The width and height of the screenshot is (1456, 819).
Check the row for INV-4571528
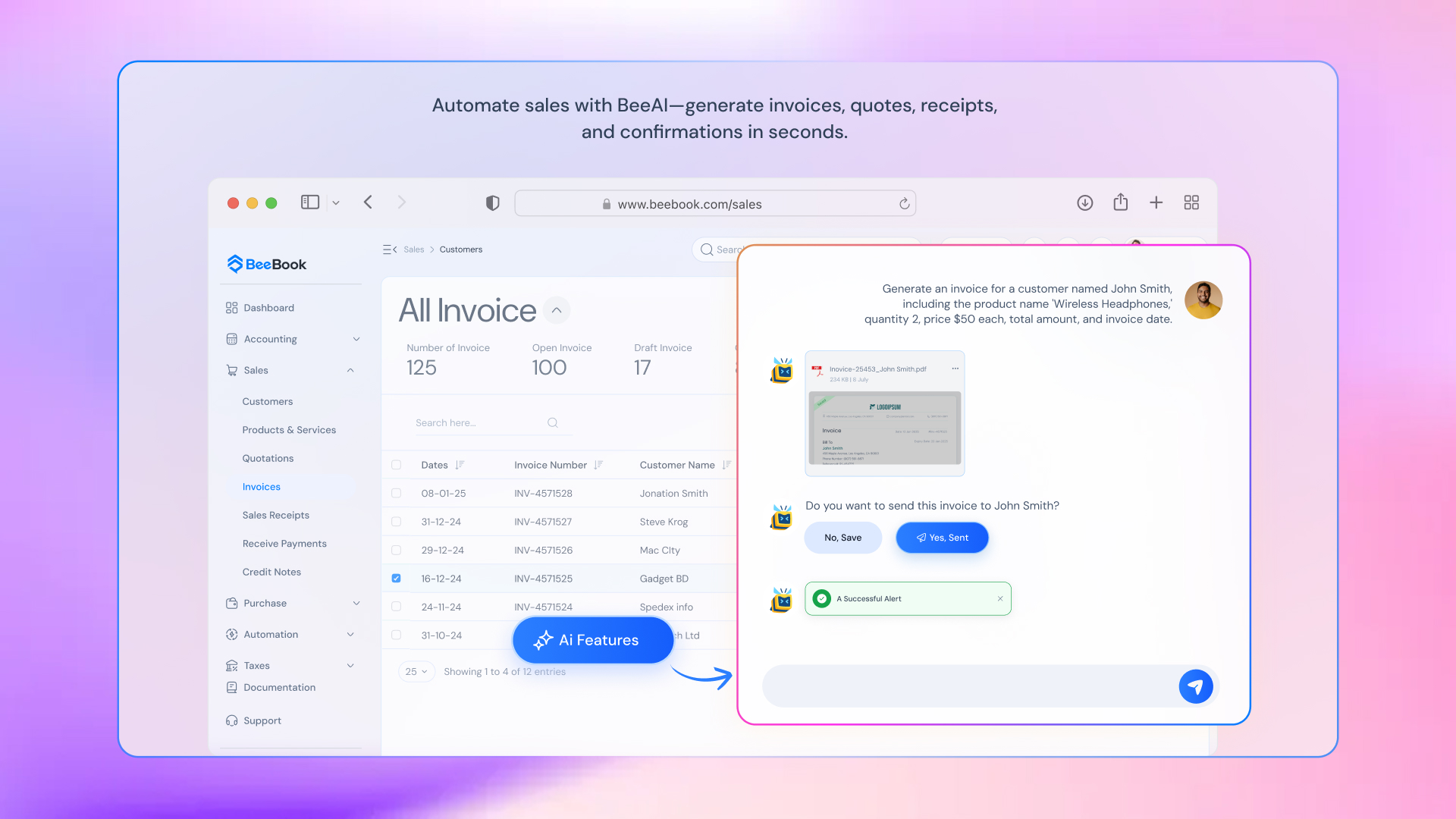tap(396, 494)
